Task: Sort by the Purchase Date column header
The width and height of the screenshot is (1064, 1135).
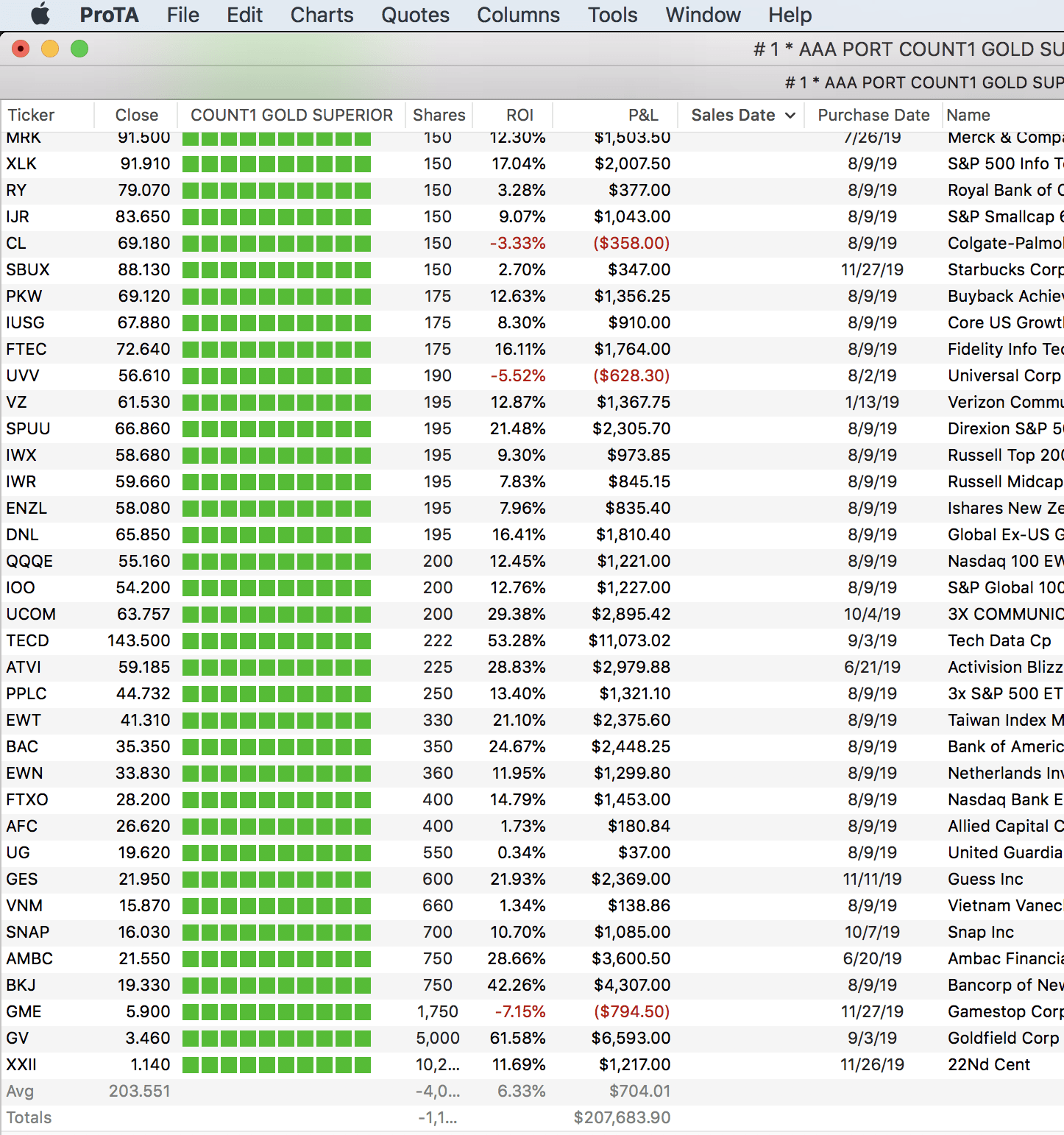Action: point(873,115)
